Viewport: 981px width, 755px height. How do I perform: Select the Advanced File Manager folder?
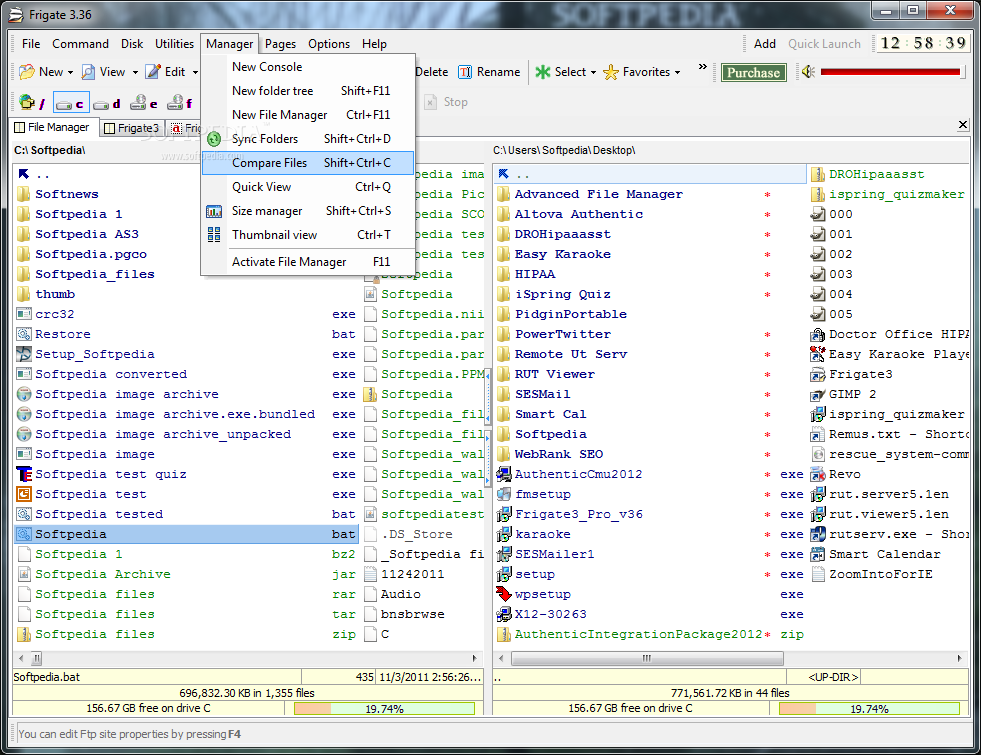pyautogui.click(x=599, y=194)
